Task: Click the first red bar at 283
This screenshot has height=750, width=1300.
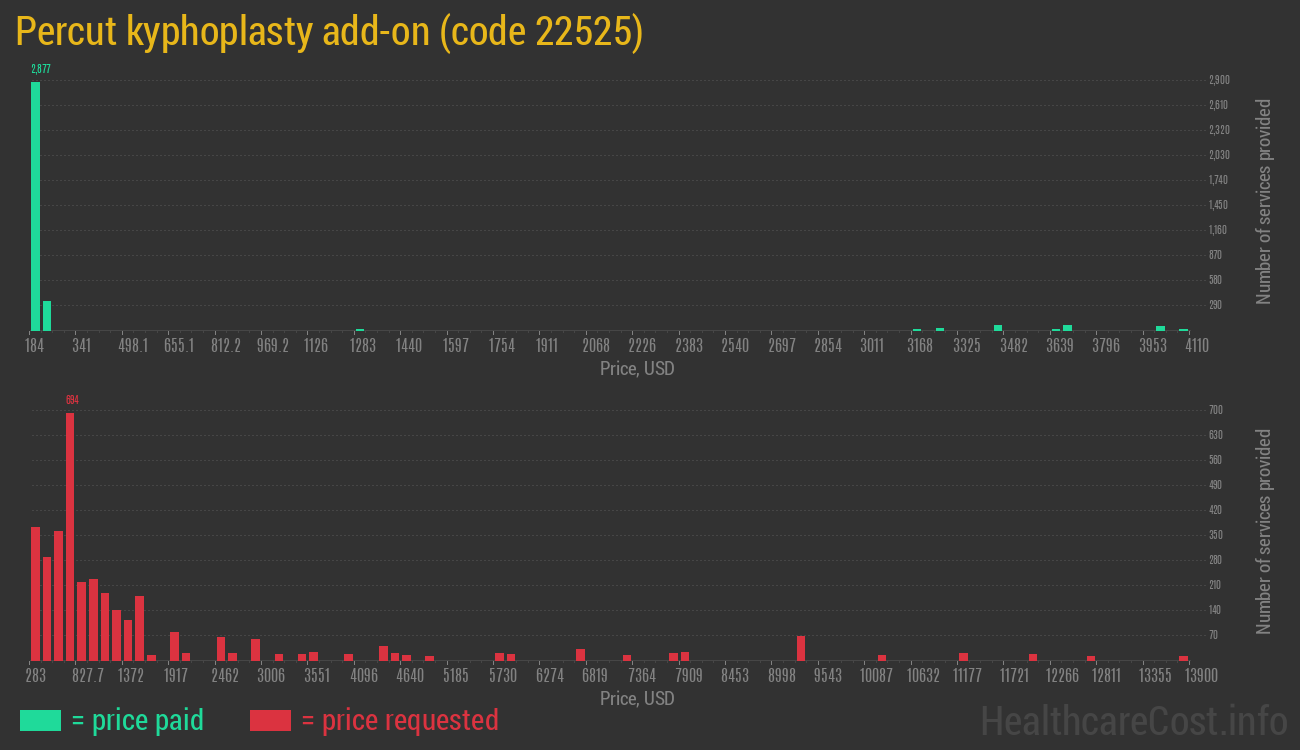Action: 35,593
